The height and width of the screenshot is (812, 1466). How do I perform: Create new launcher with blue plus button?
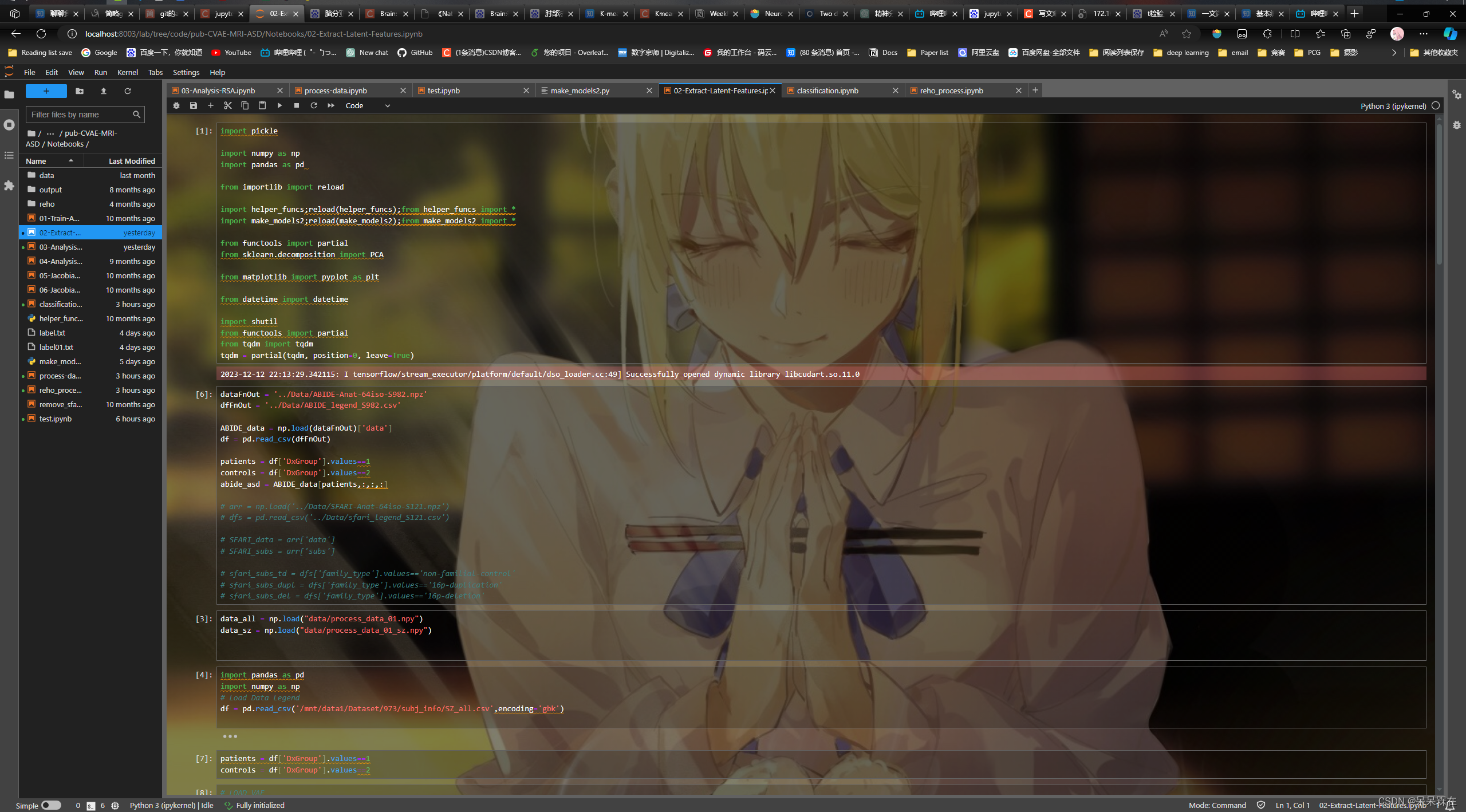click(46, 91)
